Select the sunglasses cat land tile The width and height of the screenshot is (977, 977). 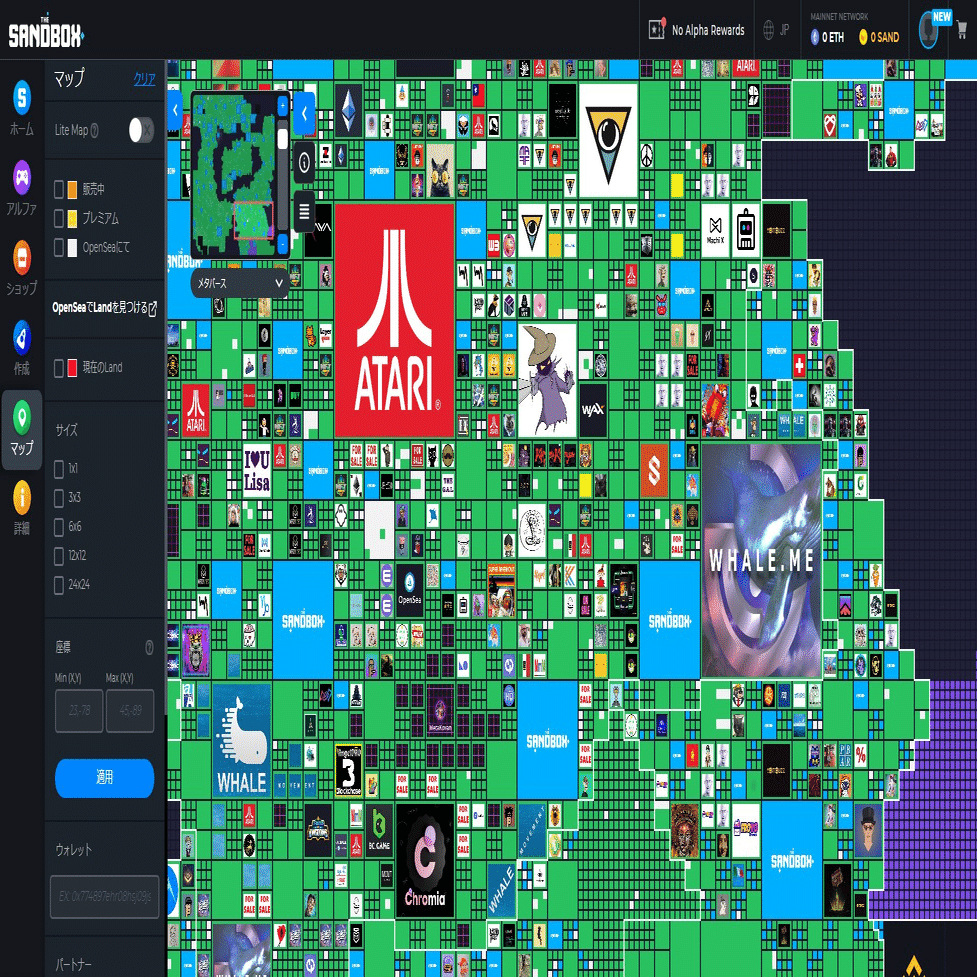tap(440, 170)
